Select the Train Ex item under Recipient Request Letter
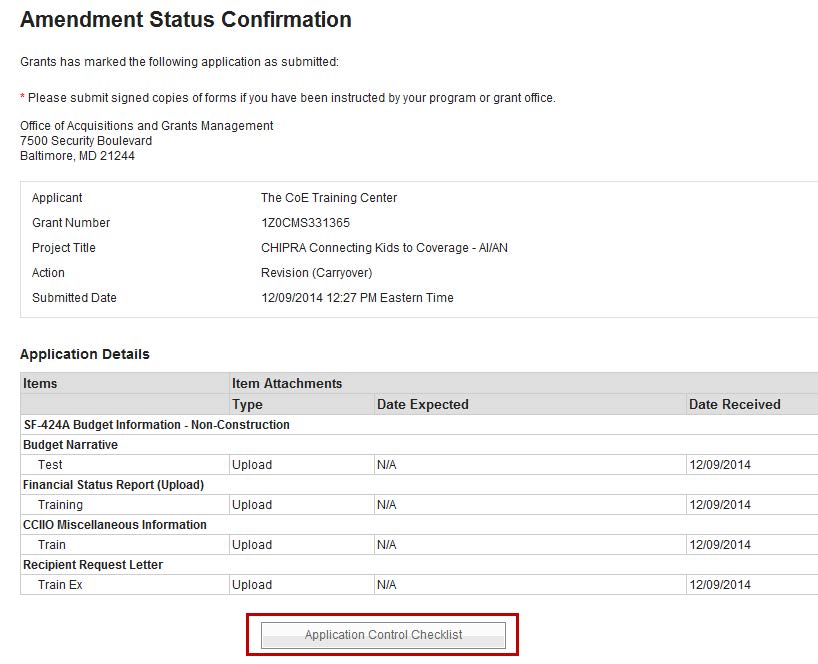The width and height of the screenshot is (818, 664). [60, 585]
